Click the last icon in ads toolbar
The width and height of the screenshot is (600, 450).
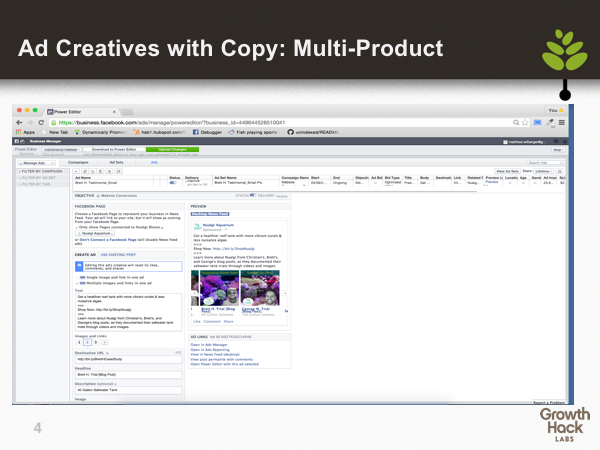tap(119, 171)
